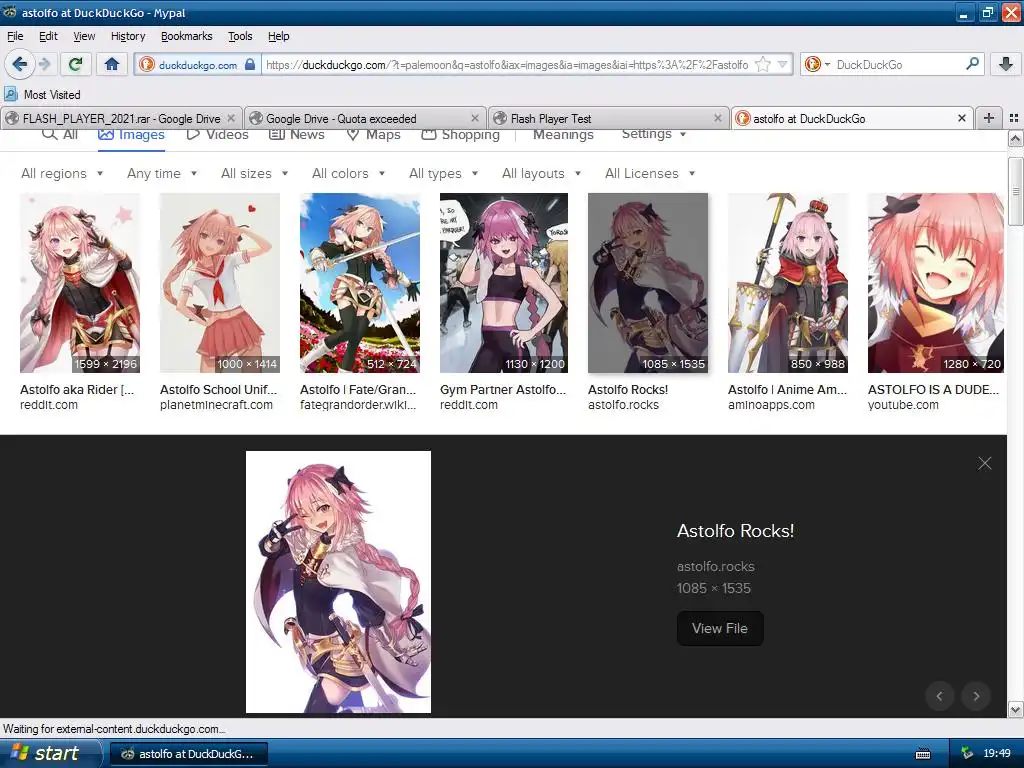This screenshot has width=1024, height=768.
Task: Open the Windows start menu
Action: coord(49,754)
